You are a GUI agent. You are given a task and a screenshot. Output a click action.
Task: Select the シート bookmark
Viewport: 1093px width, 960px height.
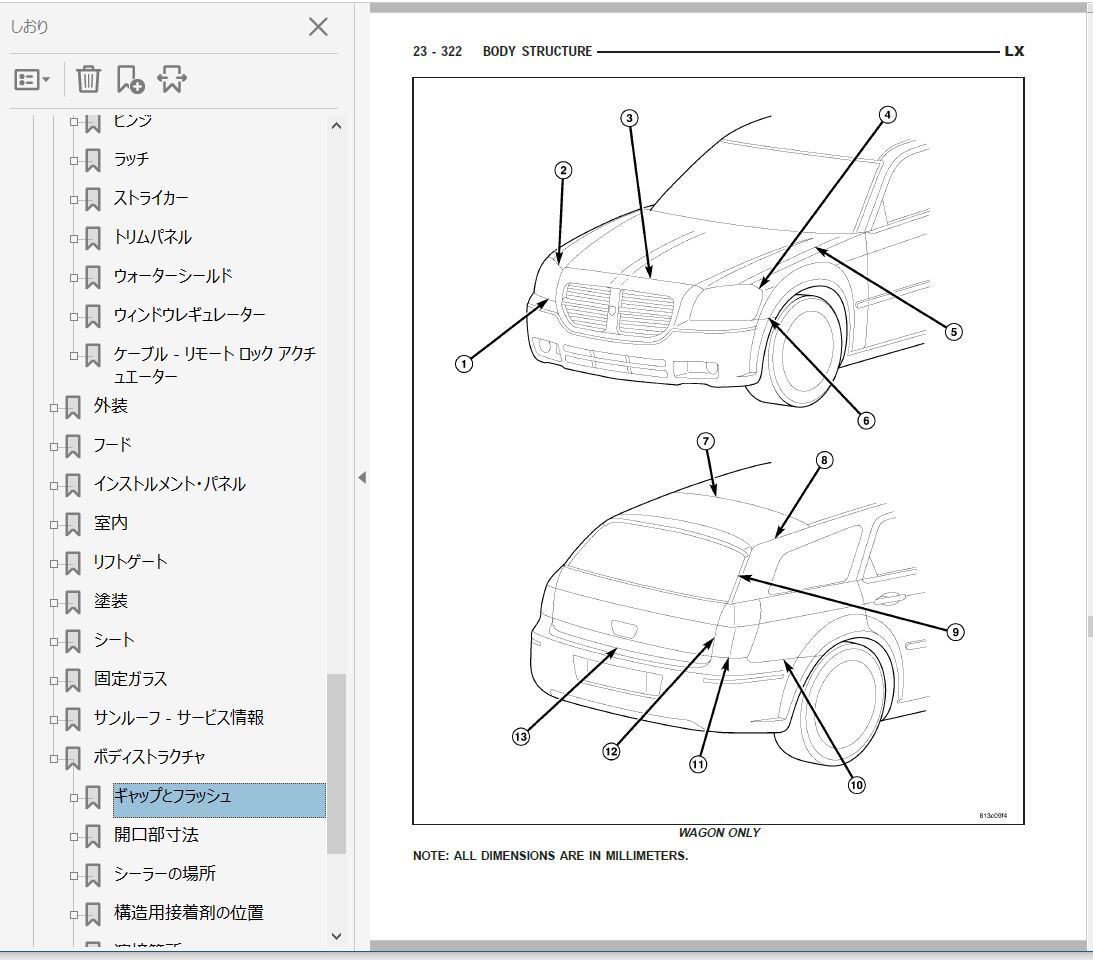click(114, 640)
